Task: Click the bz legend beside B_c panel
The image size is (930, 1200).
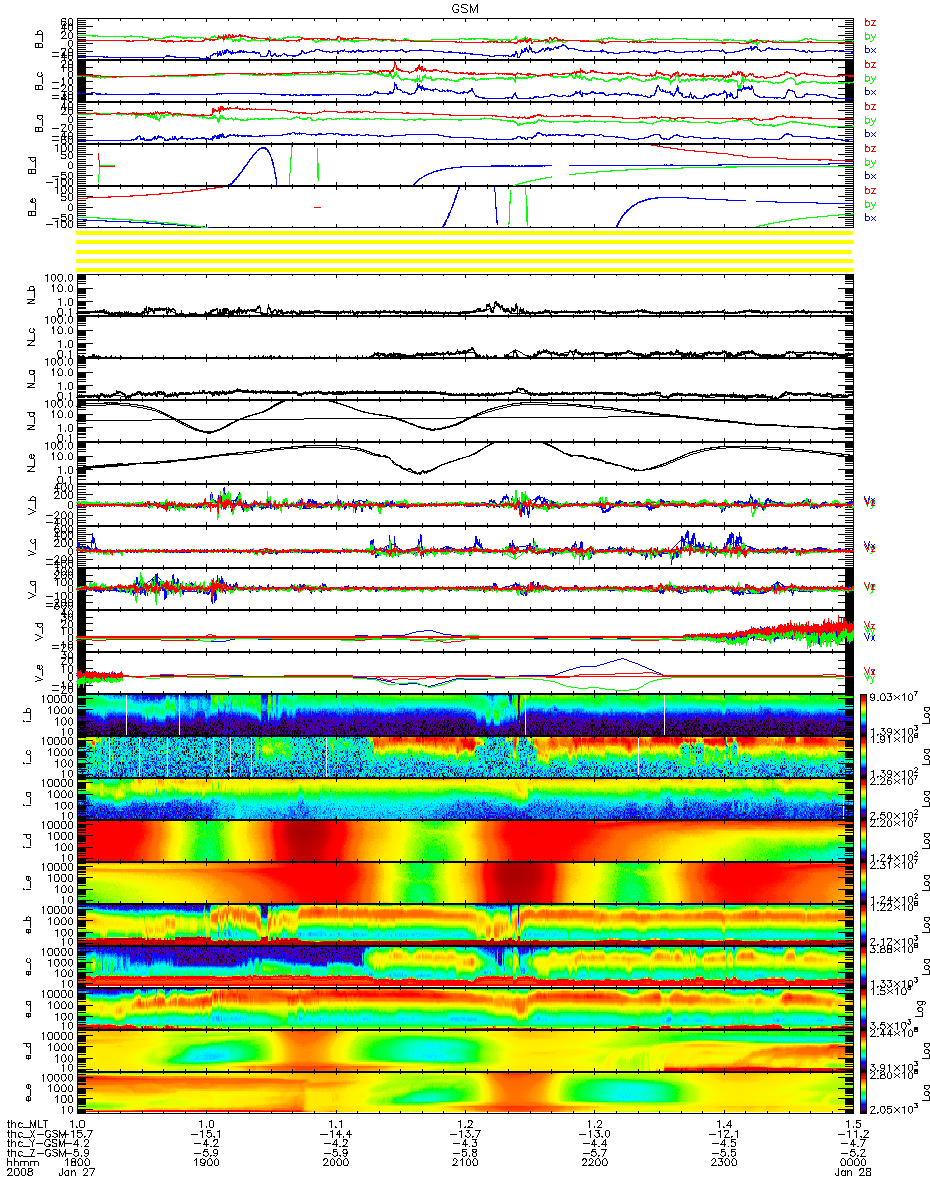Action: click(869, 65)
